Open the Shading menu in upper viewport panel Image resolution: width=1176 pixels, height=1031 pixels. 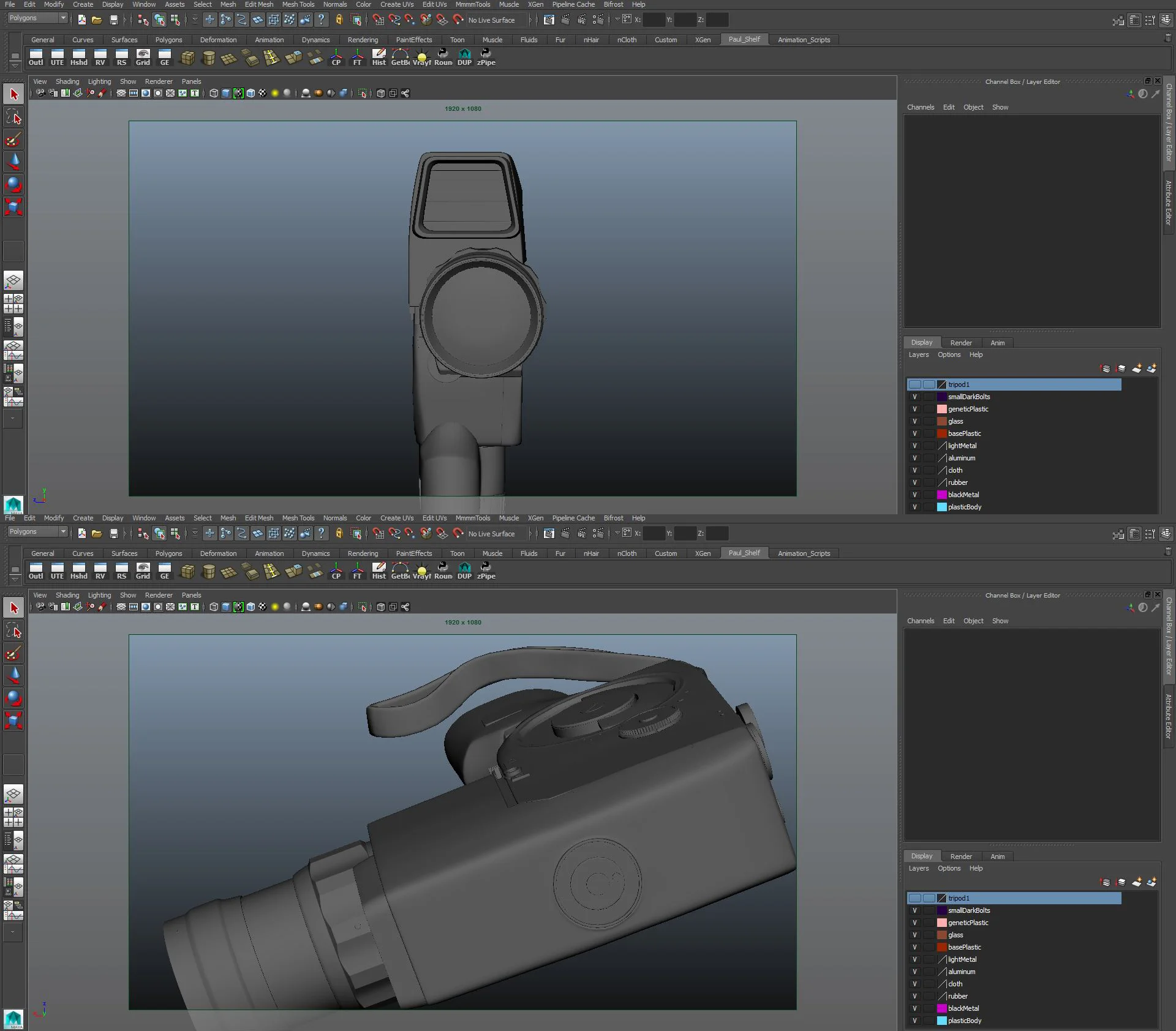tap(67, 81)
